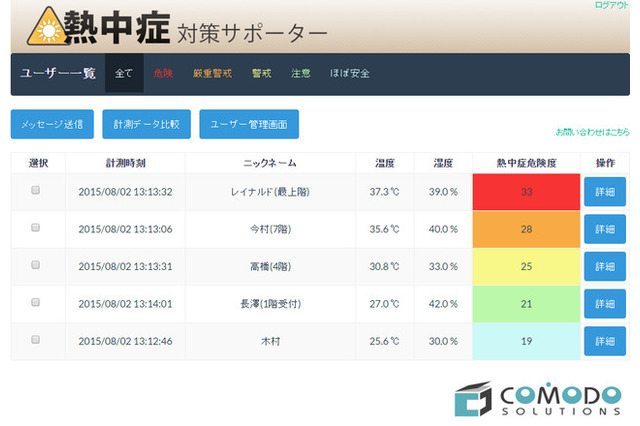Click humidity value 42.0 %
Screen dimensions: 640x426
tap(443, 304)
